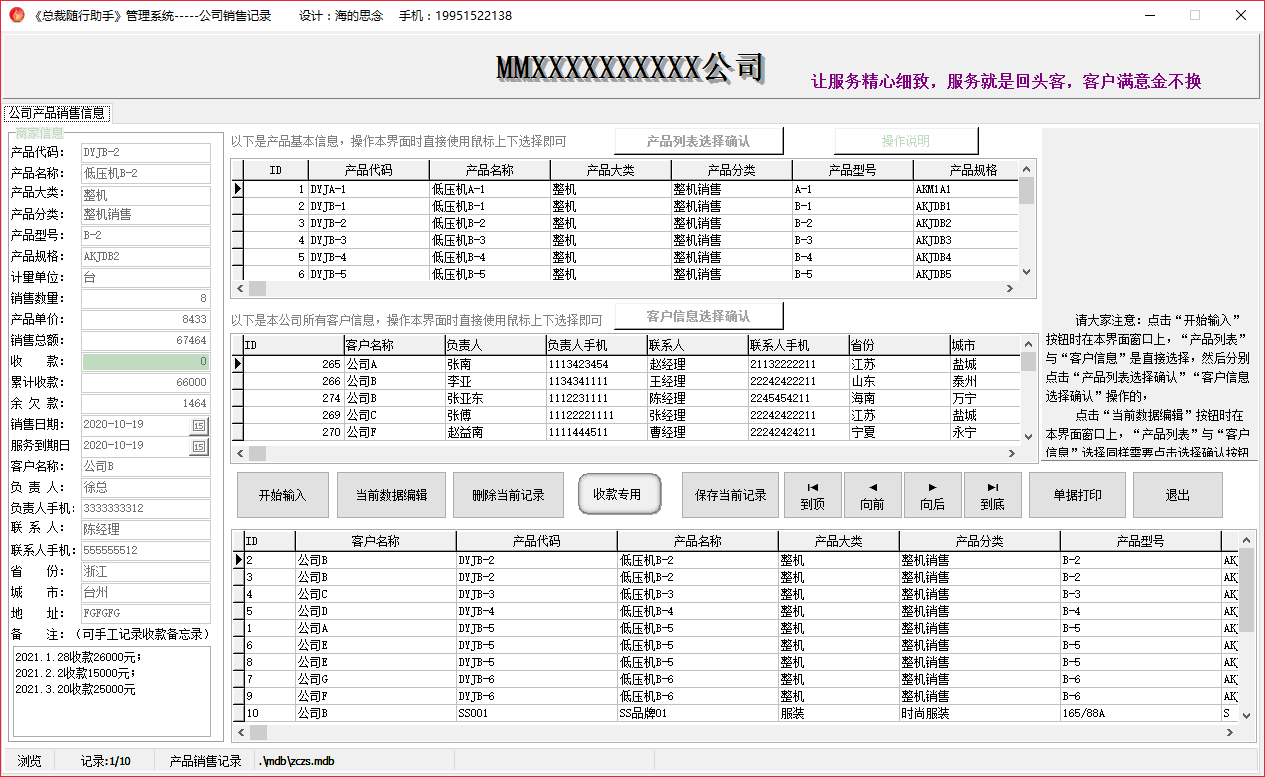The image size is (1265, 777).
Task: Click the 地址 field showing FGFGFG
Action: click(146, 613)
